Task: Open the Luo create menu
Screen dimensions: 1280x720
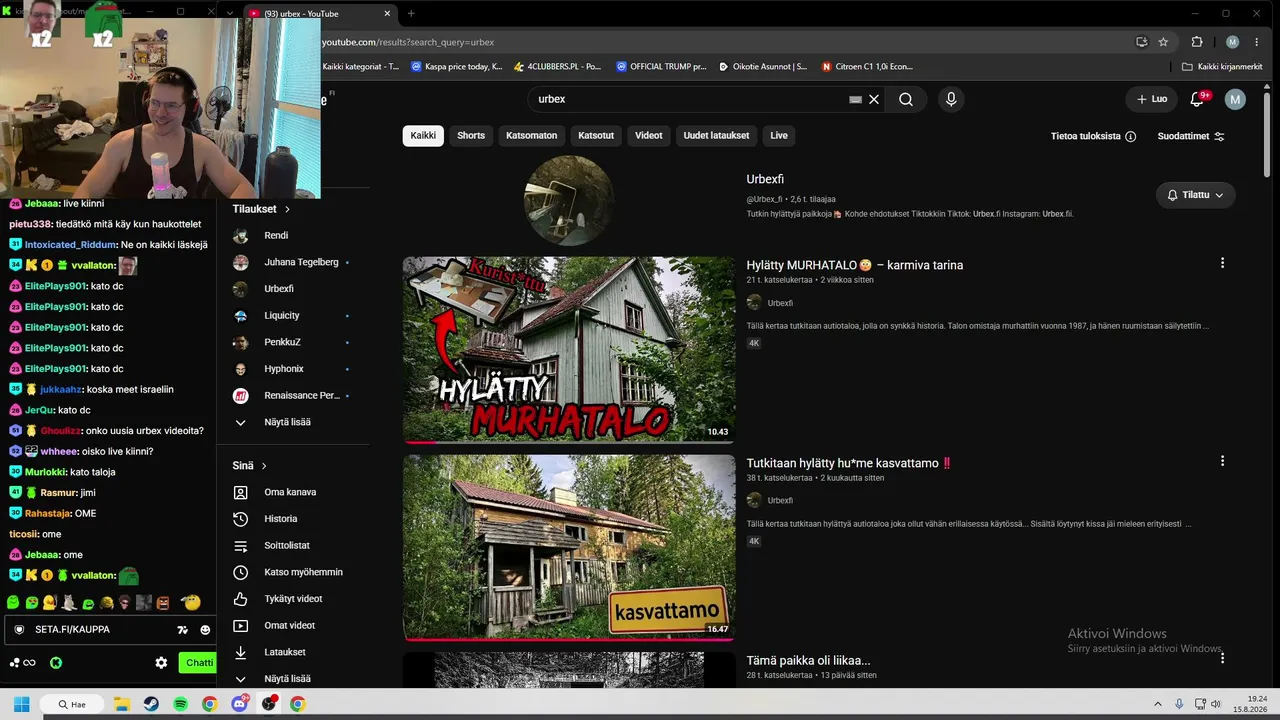Action: (1152, 99)
